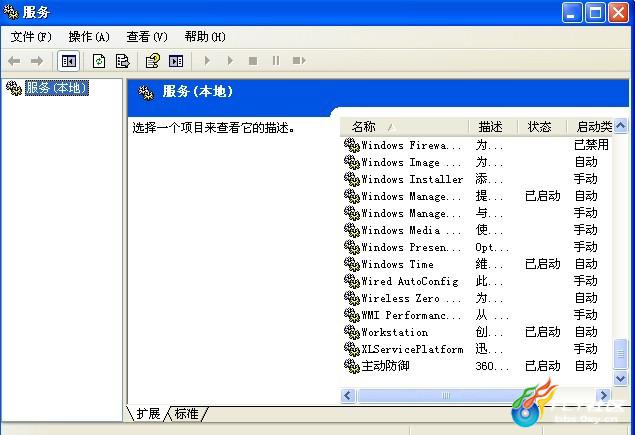Viewport: 635px width, 435px height.
Task: Select 服务(本地) in the left tree
Action: pyautogui.click(x=57, y=88)
